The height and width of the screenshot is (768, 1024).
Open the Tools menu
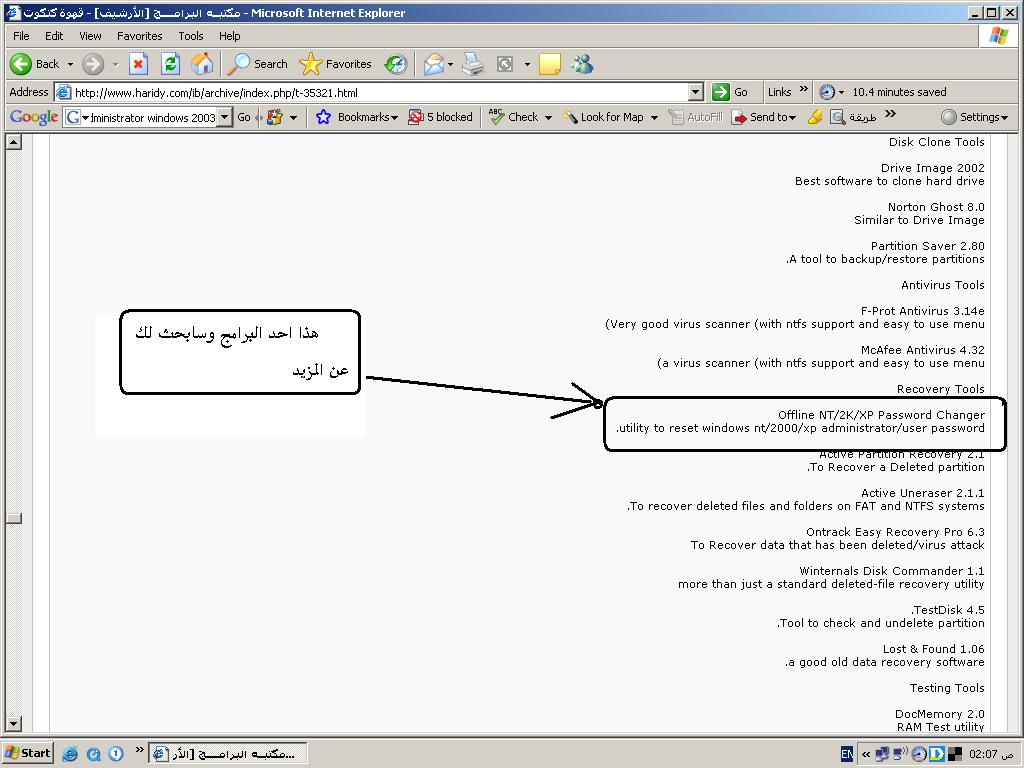click(190, 36)
